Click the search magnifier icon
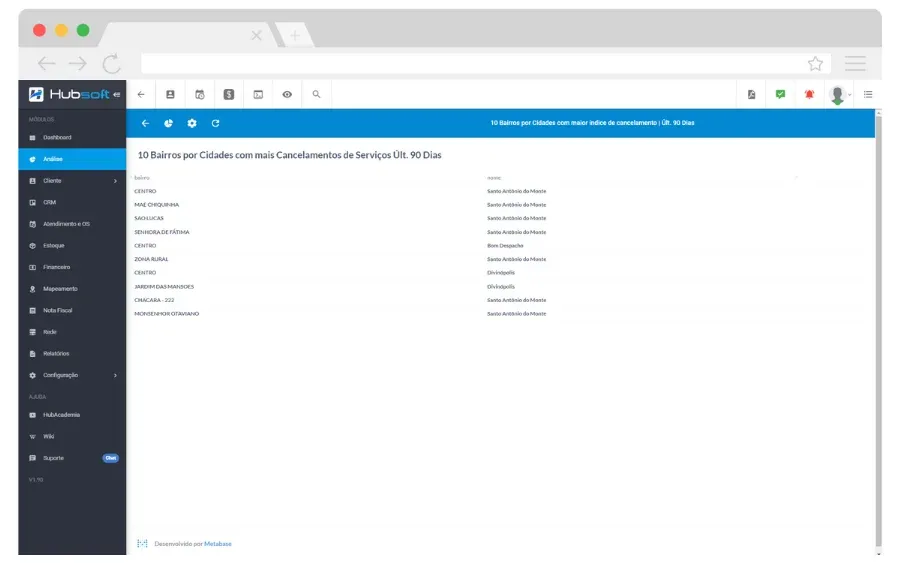This screenshot has width=900, height=563. click(x=316, y=94)
